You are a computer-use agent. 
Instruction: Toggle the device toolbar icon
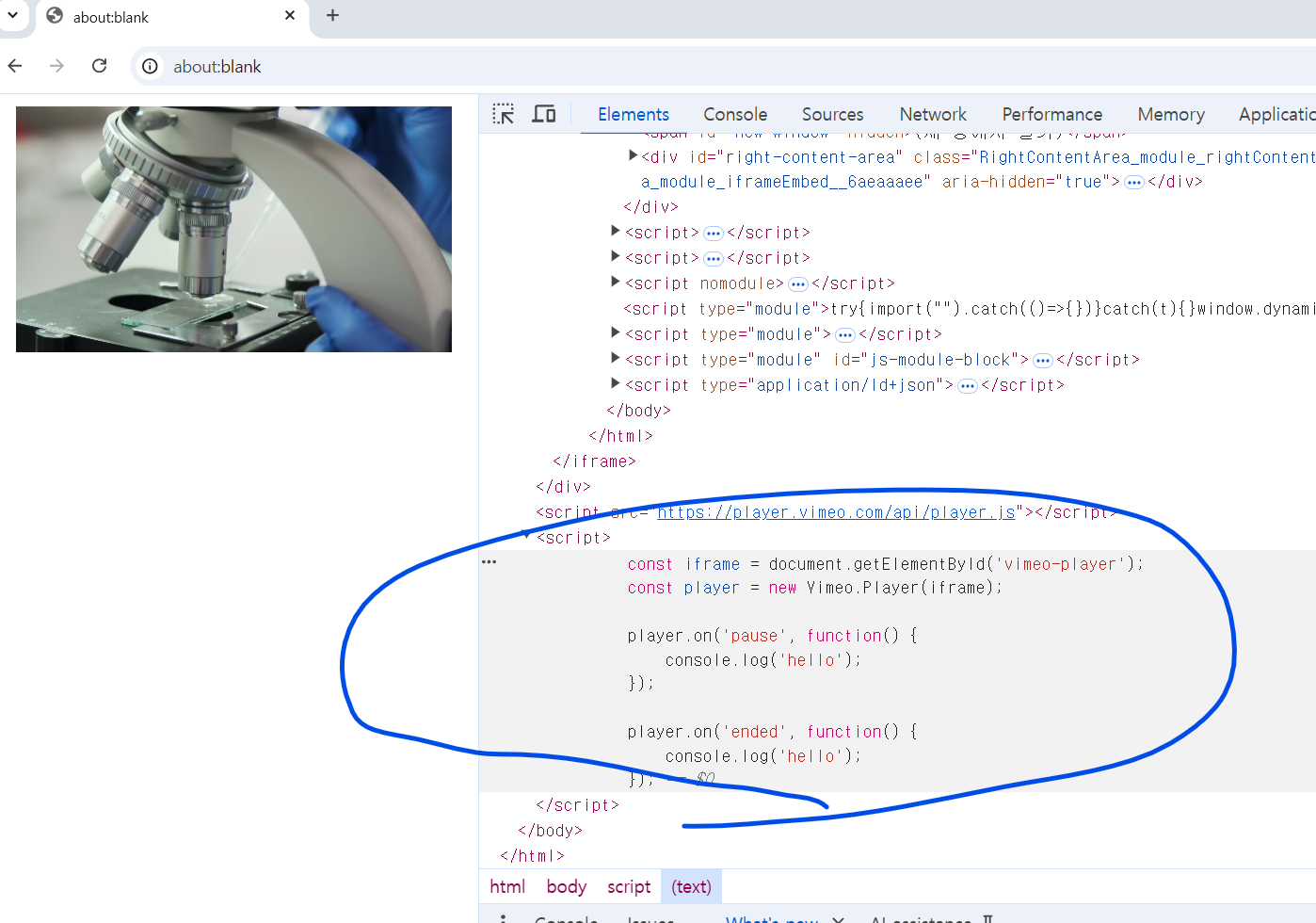[544, 114]
